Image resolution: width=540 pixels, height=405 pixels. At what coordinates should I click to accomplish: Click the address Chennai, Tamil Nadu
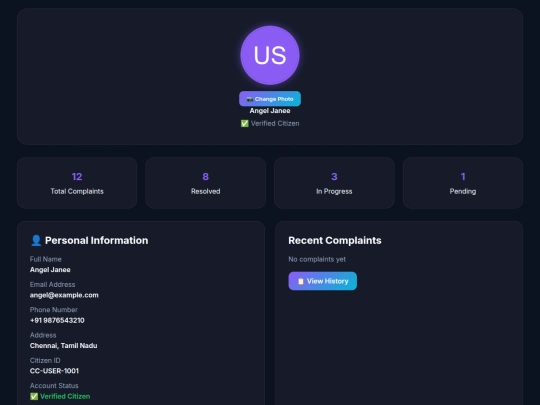point(63,346)
